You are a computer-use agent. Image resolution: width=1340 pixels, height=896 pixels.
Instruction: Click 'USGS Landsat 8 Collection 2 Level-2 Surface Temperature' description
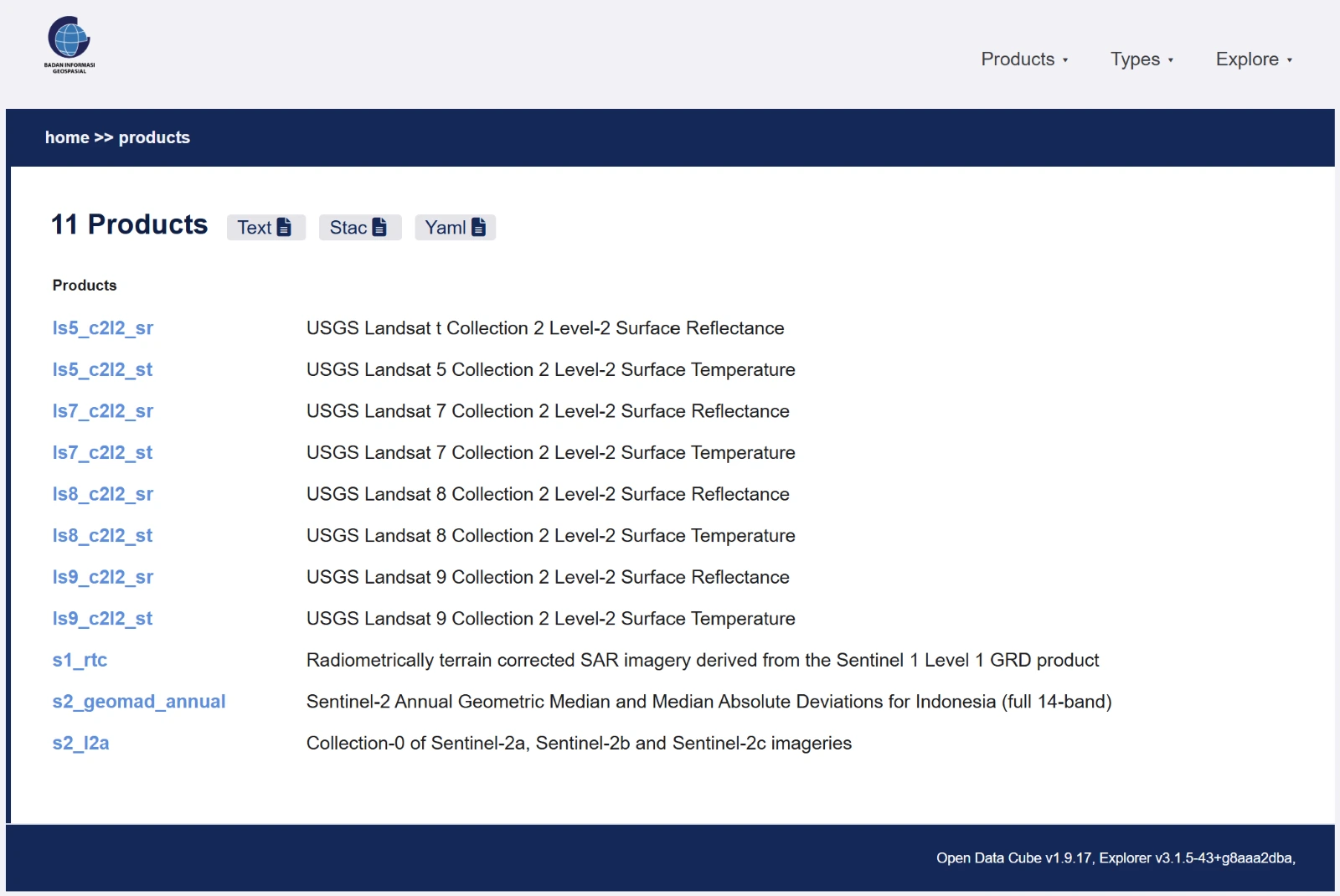tap(551, 535)
